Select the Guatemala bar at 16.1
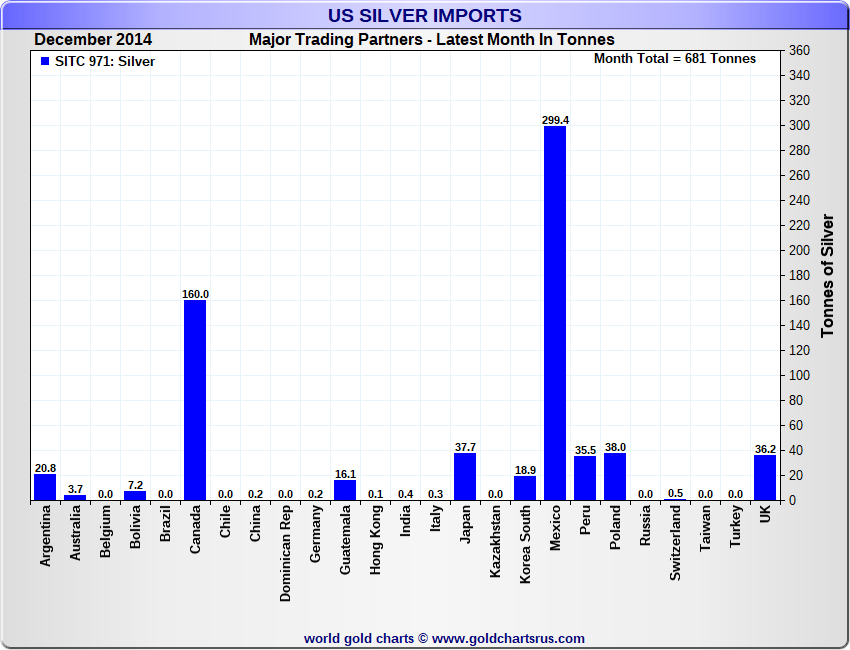This screenshot has width=850, height=650. (x=345, y=490)
